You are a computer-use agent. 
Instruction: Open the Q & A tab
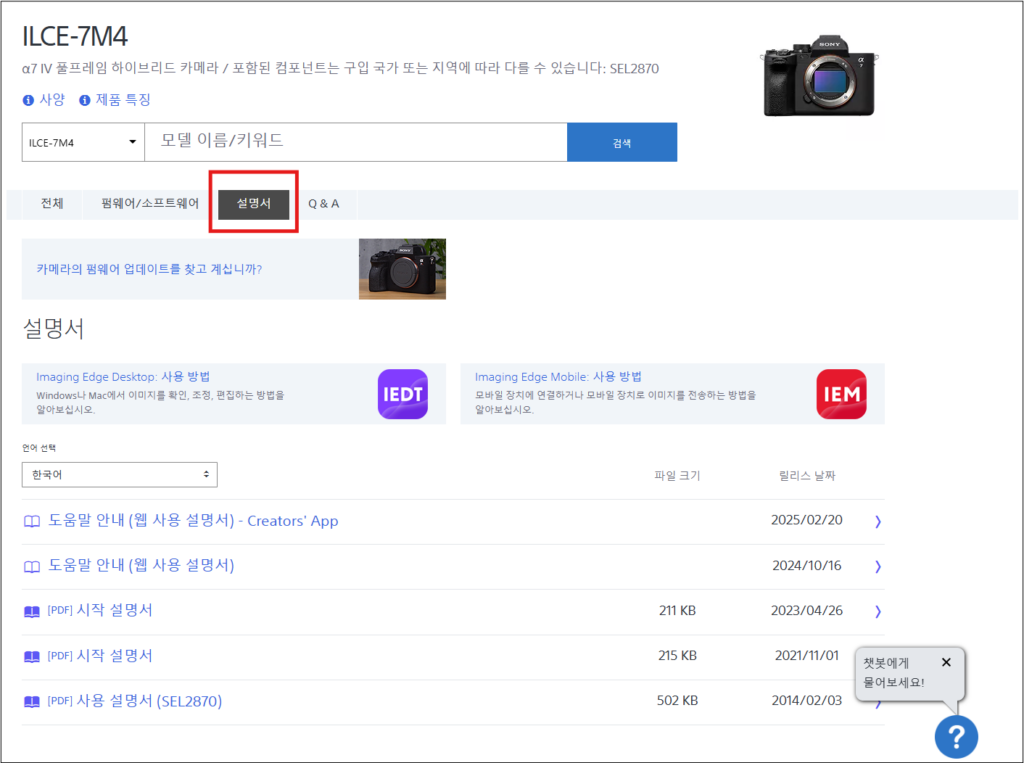pos(323,204)
